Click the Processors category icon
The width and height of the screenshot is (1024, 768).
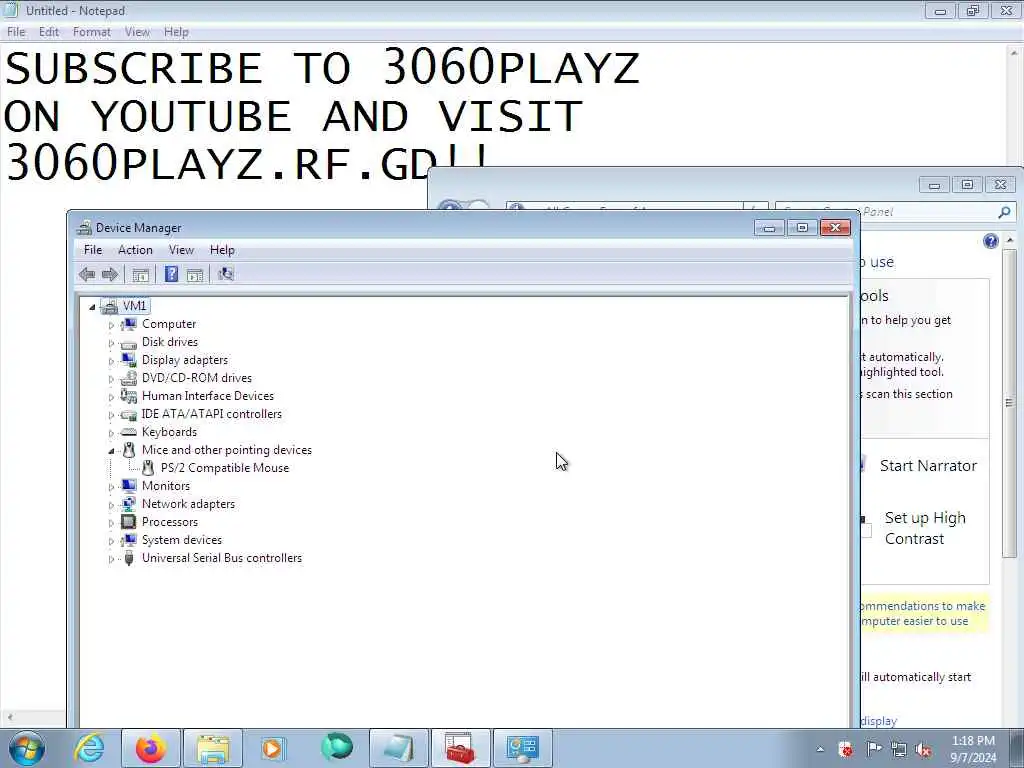coord(129,522)
